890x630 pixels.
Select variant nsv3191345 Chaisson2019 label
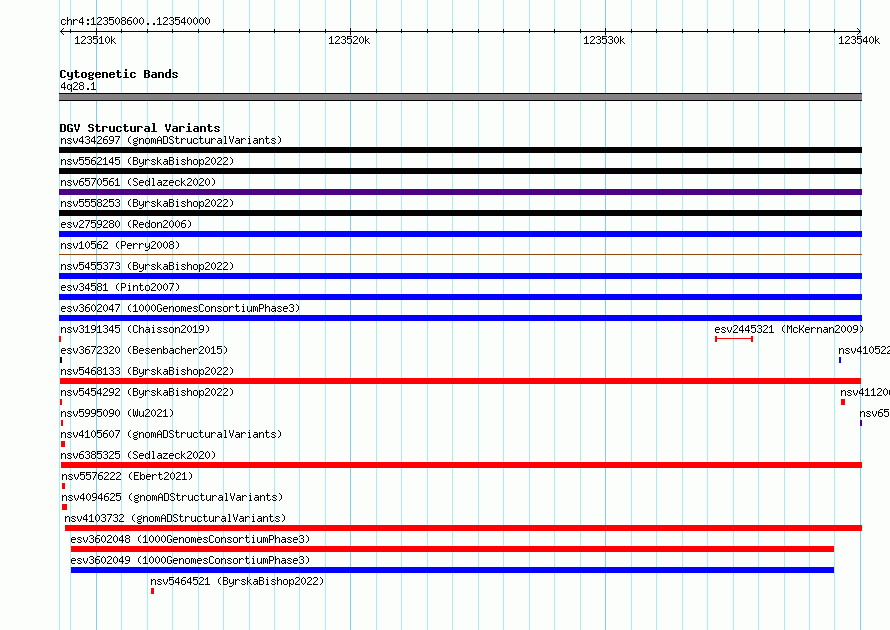pos(135,329)
